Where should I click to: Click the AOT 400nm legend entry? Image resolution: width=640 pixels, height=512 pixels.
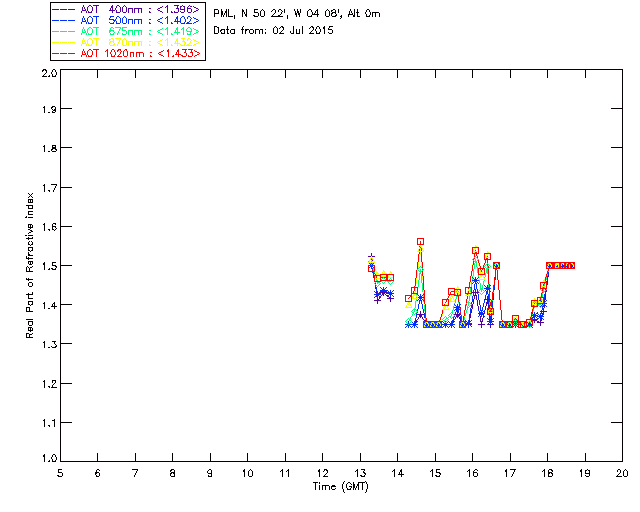(x=126, y=9)
